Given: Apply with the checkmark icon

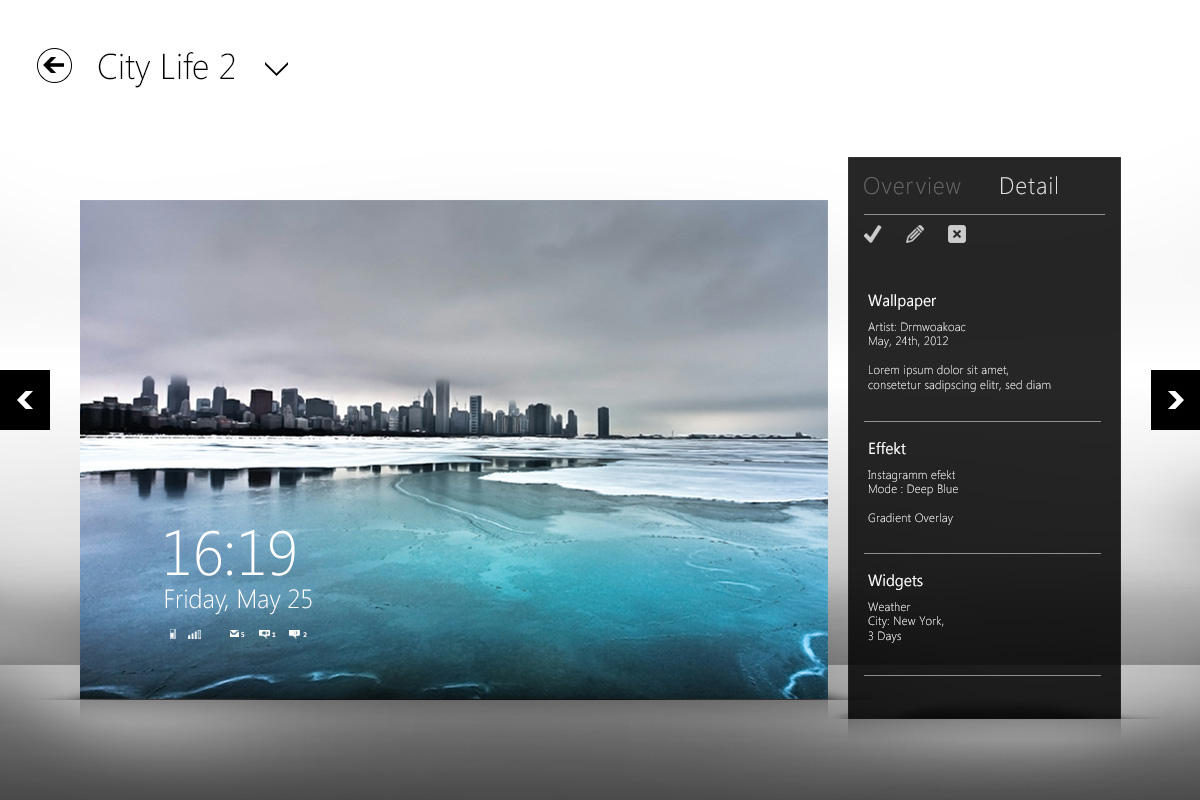Looking at the screenshot, I should click(873, 234).
